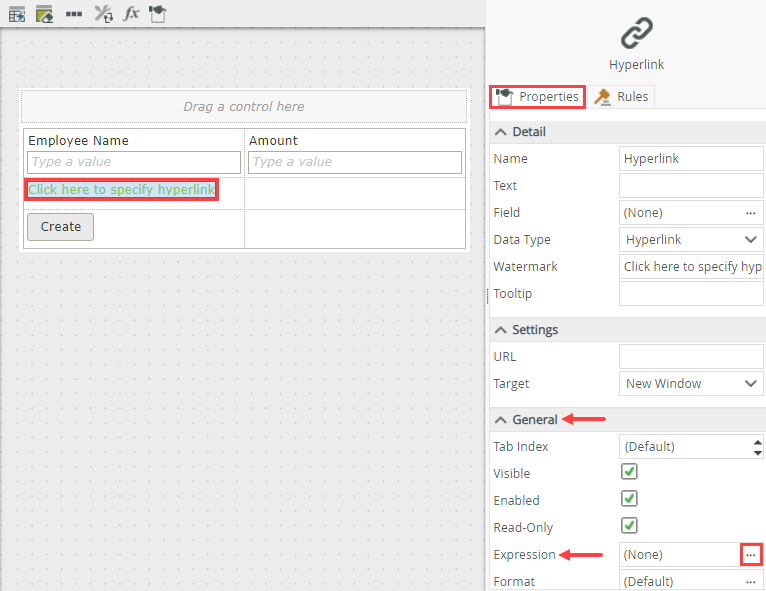The image size is (766, 591).
Task: Click the URL property field
Action: coord(691,357)
